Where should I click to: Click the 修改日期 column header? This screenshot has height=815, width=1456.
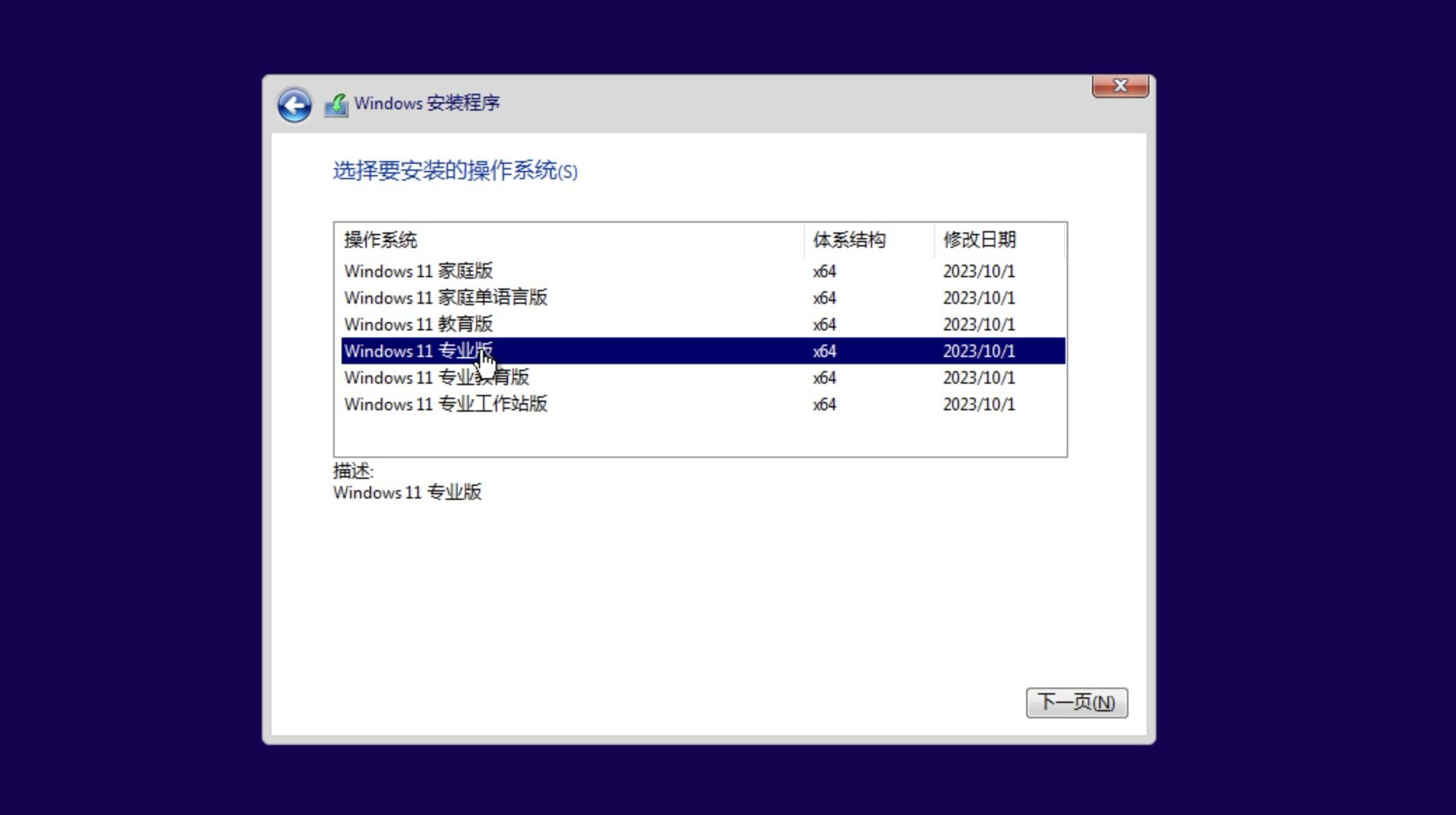[x=999, y=240]
